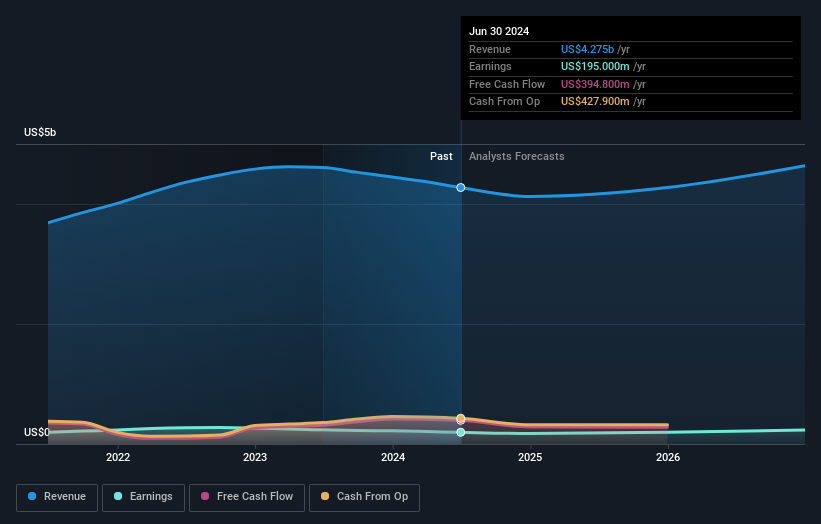Toggle the Revenue legend button

point(57,497)
